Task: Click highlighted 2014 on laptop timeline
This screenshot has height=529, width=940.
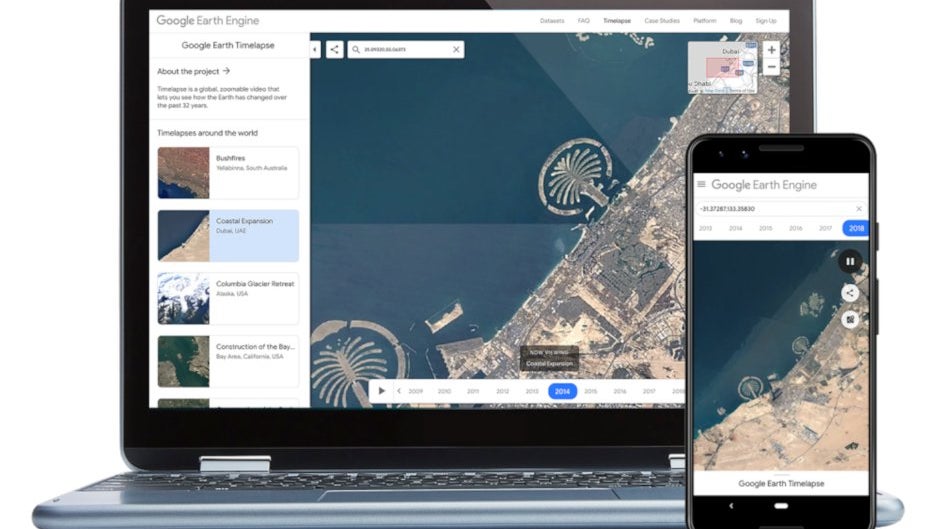Action: click(562, 391)
